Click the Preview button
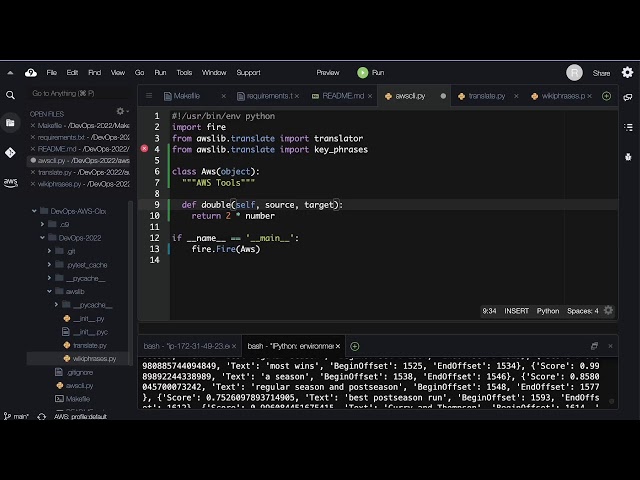This screenshot has width=640, height=480. pos(328,73)
